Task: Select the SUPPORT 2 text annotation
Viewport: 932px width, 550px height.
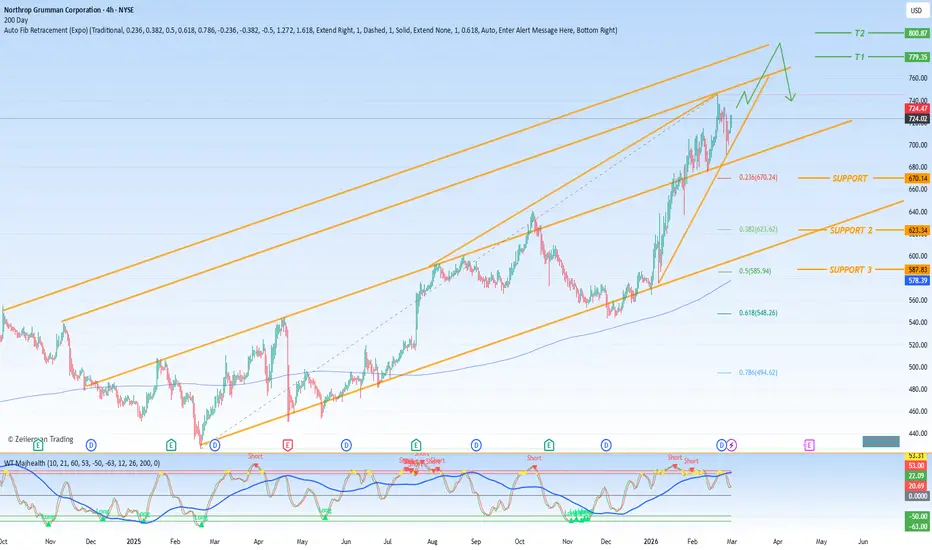Action: pos(851,230)
